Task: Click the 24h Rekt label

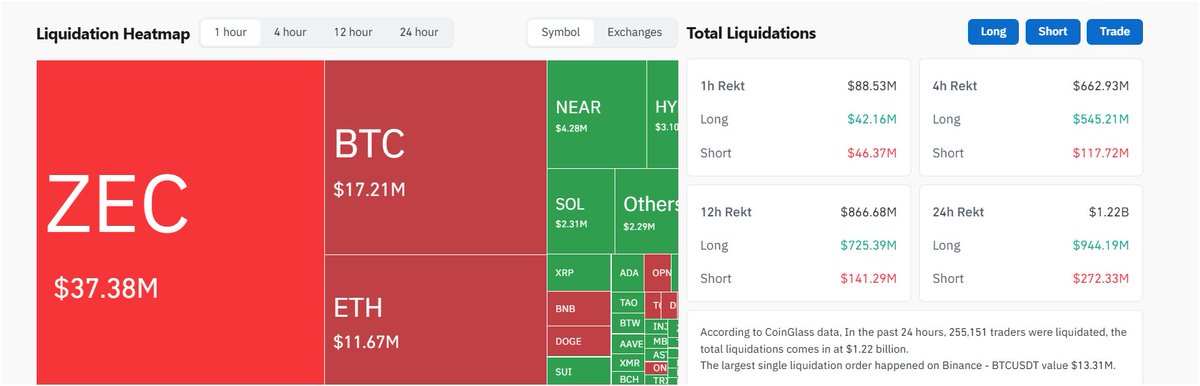Action: point(958,212)
